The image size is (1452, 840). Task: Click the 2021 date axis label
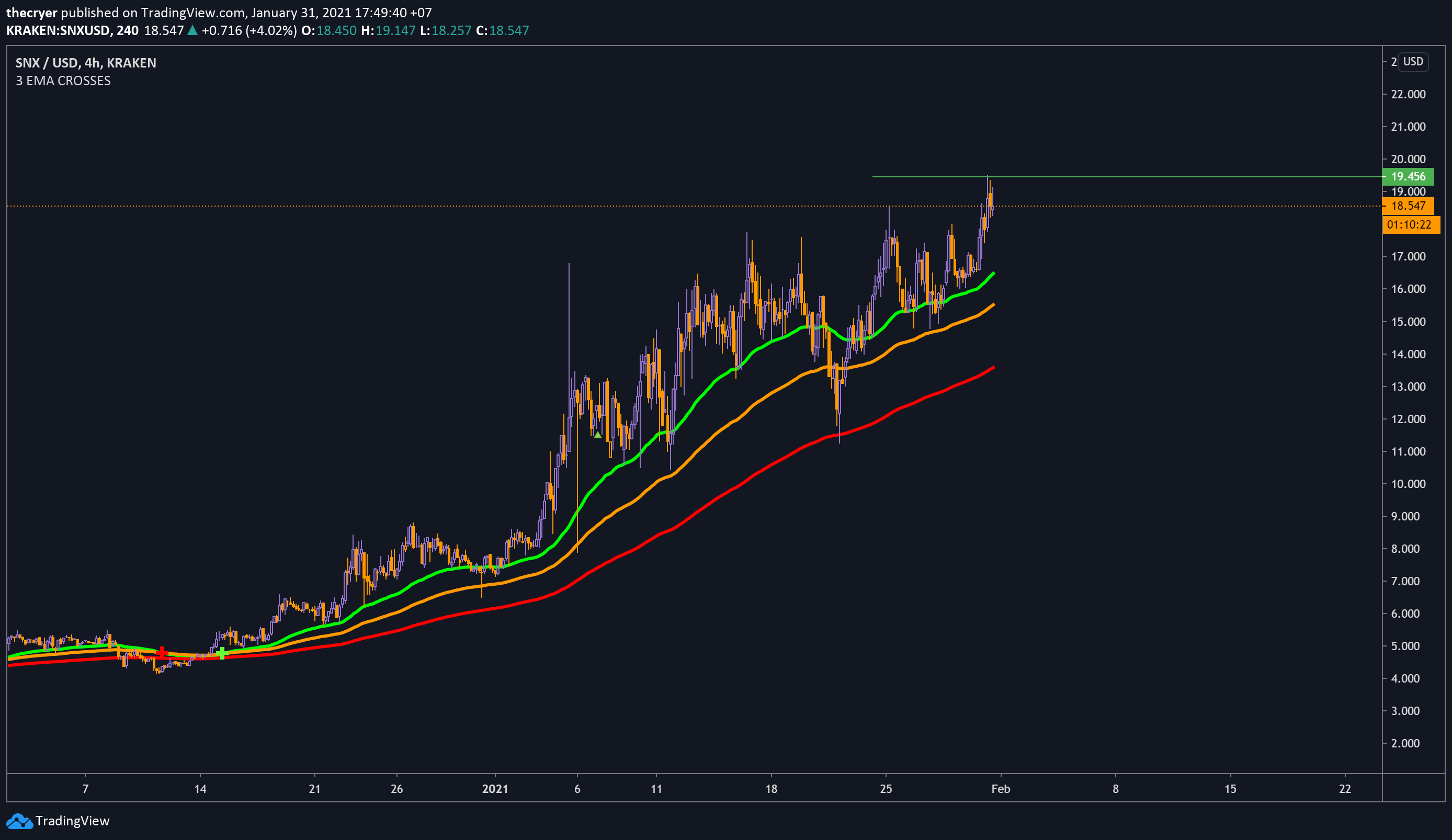[495, 789]
